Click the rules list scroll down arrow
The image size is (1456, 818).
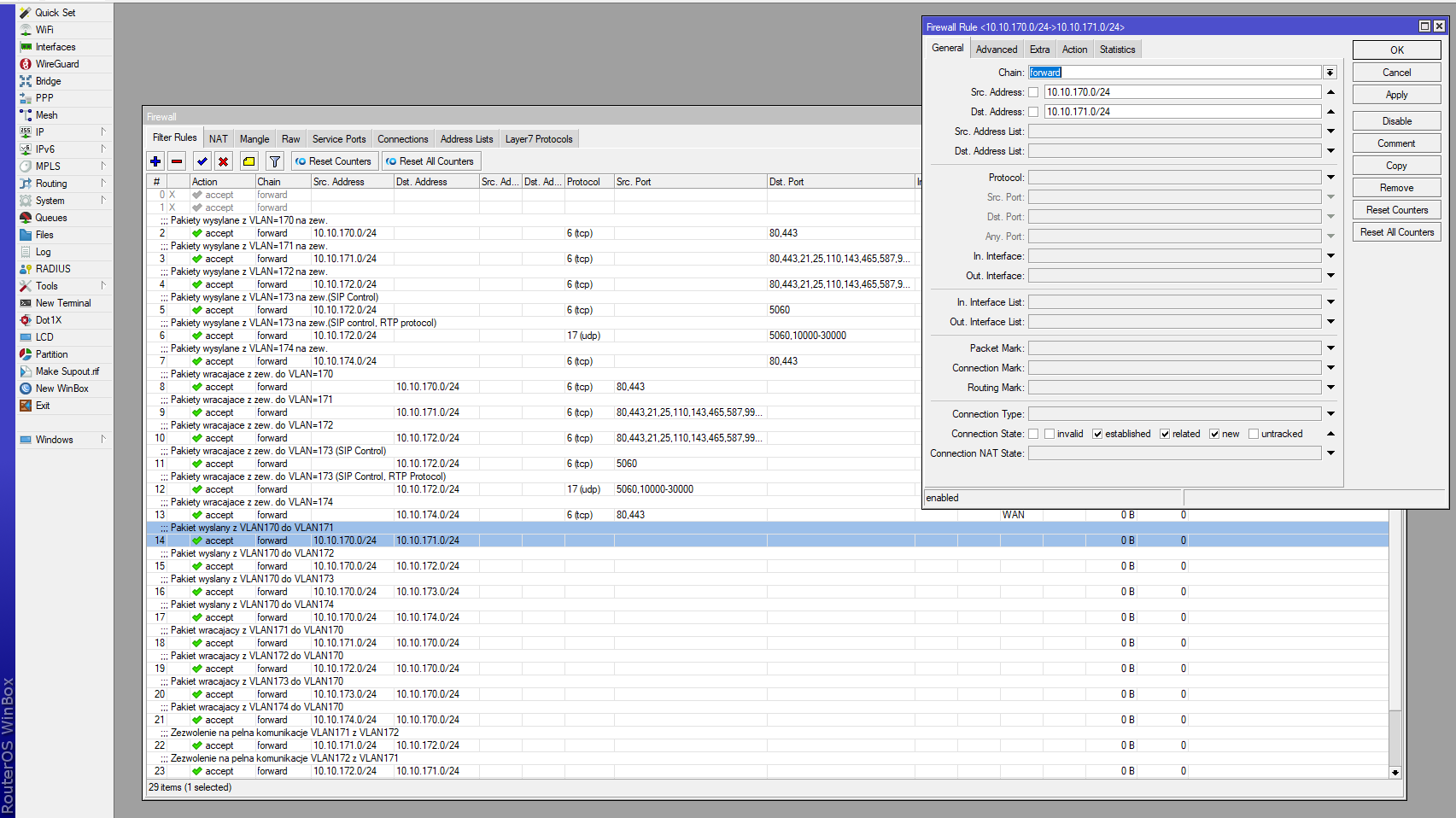tap(1395, 772)
